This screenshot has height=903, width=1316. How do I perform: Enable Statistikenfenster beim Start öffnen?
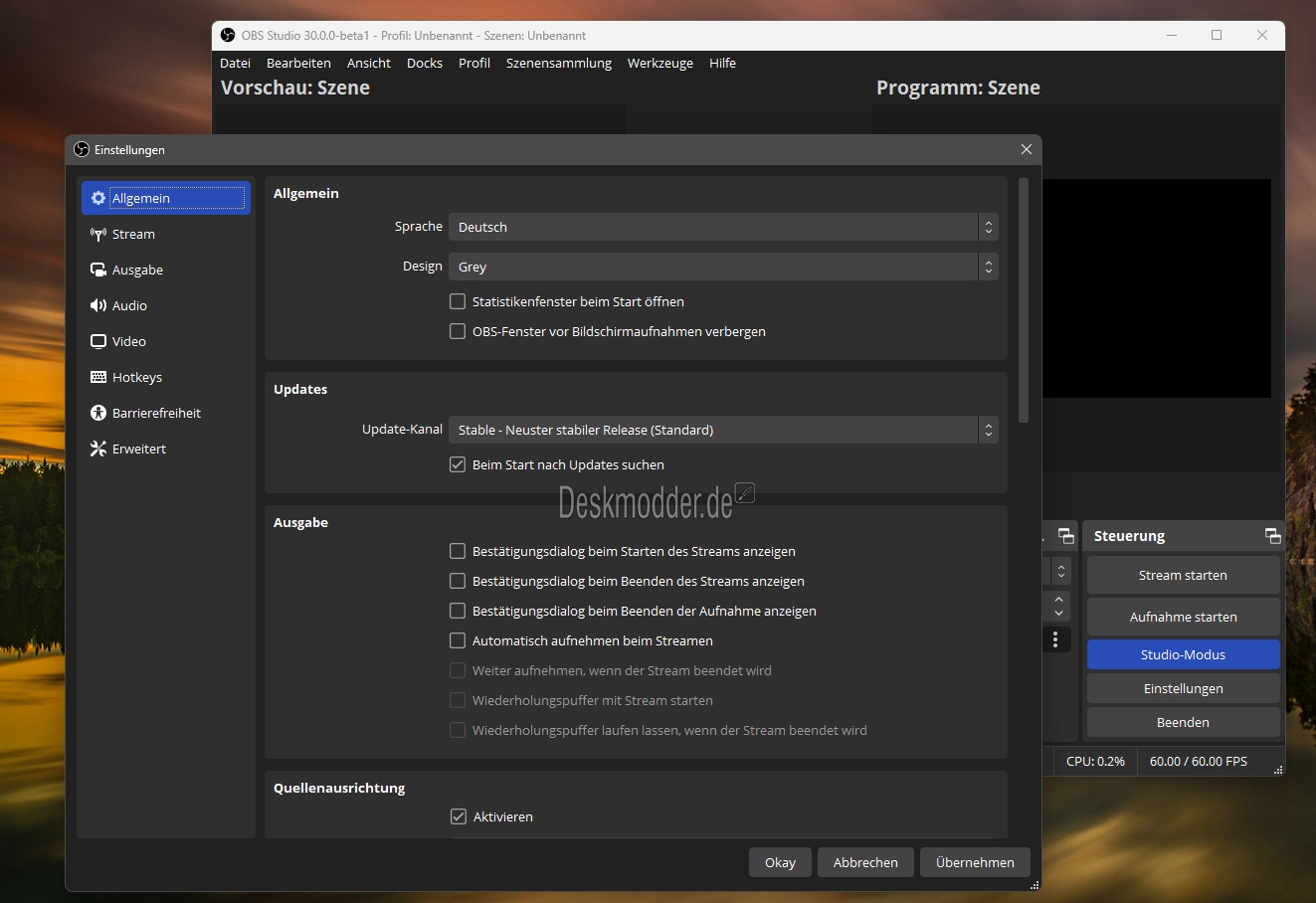click(x=458, y=301)
